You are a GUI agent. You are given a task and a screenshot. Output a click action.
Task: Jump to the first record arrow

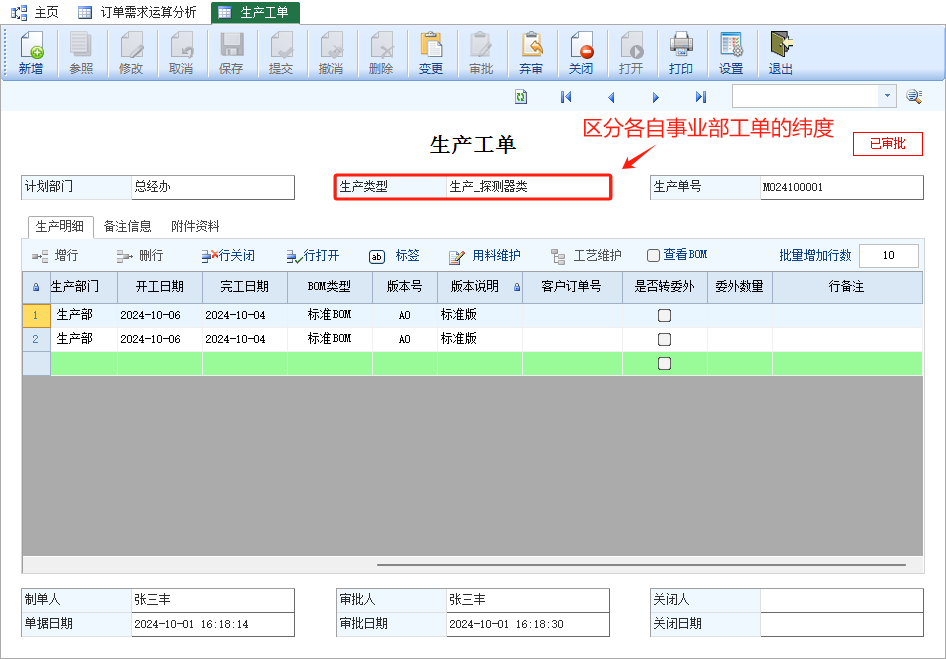566,97
